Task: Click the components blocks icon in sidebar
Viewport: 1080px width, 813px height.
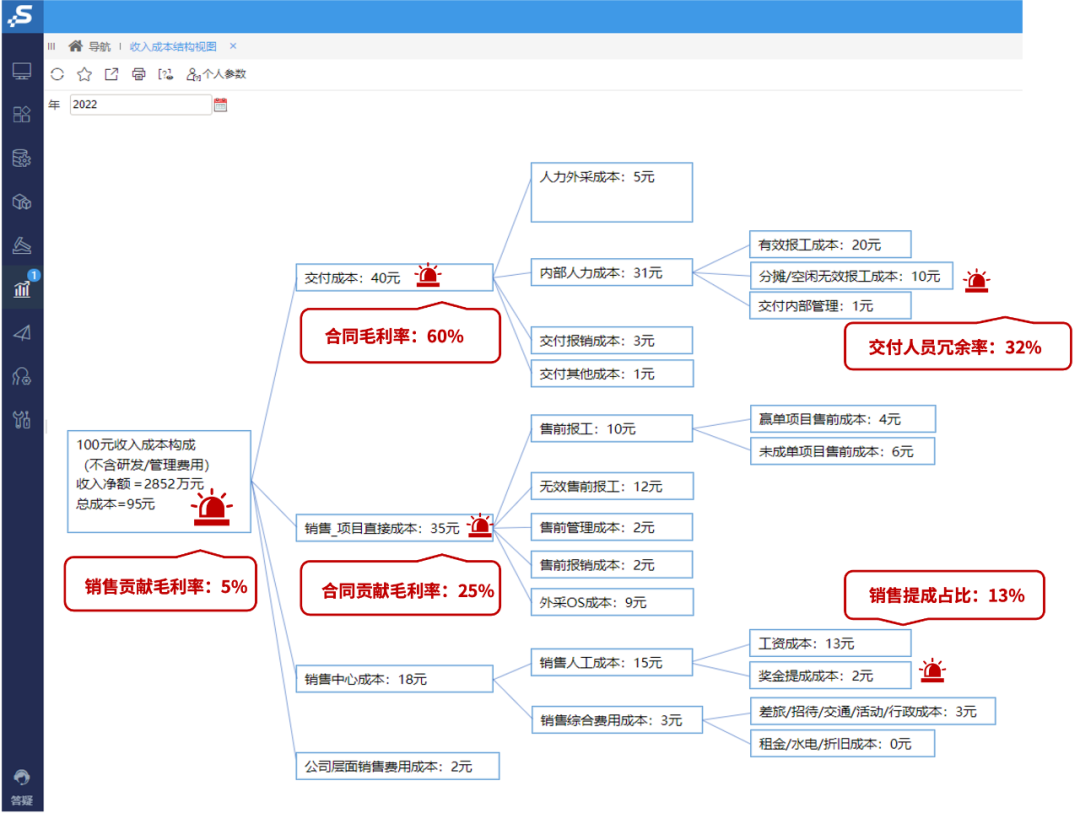Action: point(21,114)
